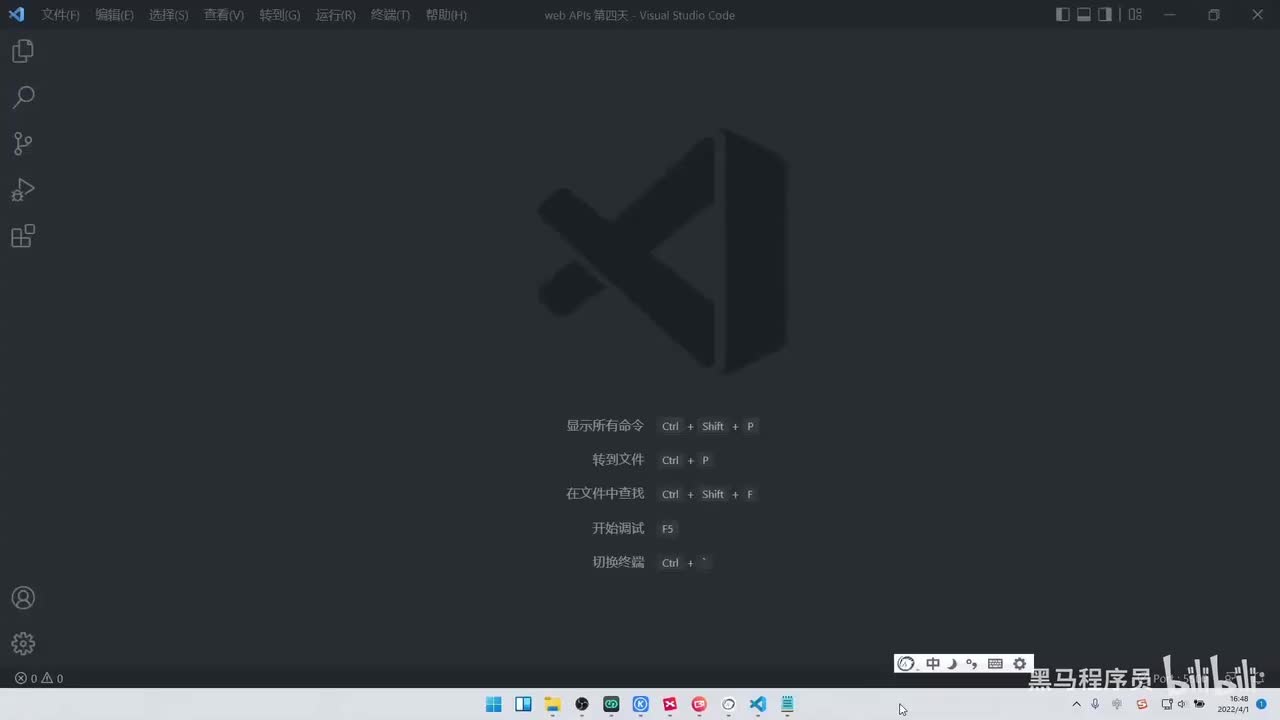
Task: Click the F5 key hint
Action: coord(668,528)
